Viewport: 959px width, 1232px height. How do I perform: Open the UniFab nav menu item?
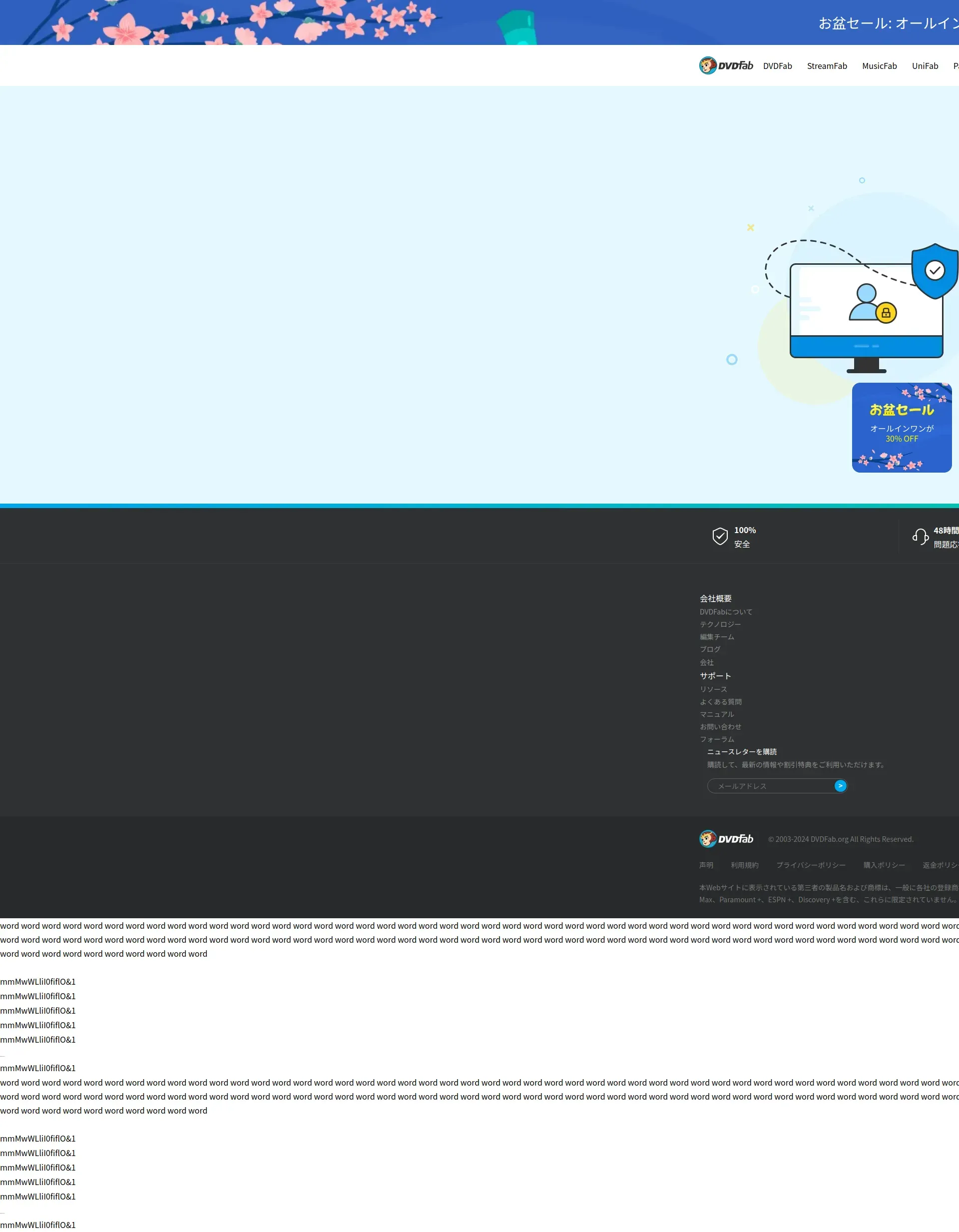925,66
